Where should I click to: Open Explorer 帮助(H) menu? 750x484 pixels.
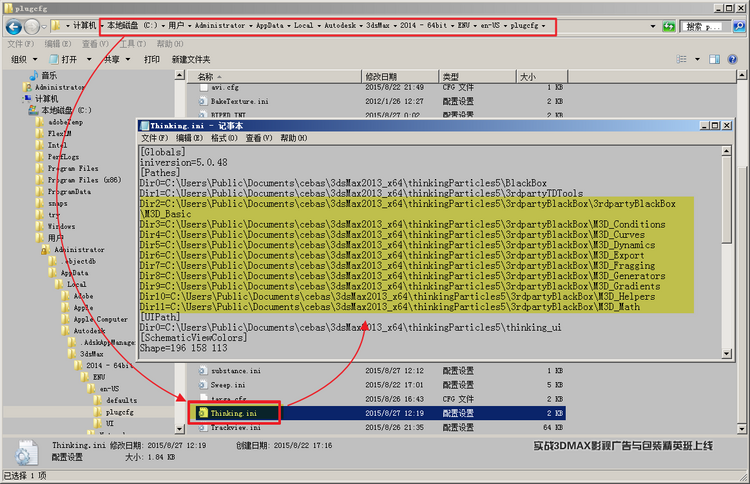click(x=170, y=44)
